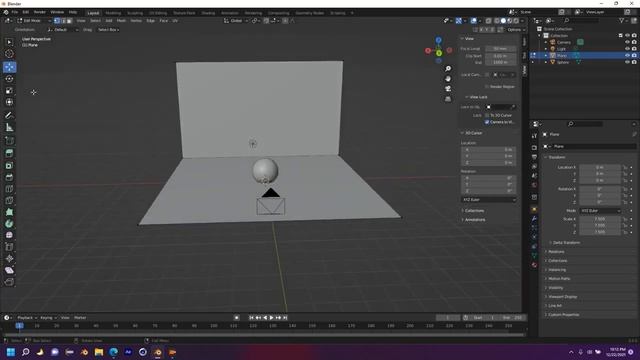The image size is (640, 360).
Task: Open the Playback menu in timeline
Action: click(x=26, y=318)
